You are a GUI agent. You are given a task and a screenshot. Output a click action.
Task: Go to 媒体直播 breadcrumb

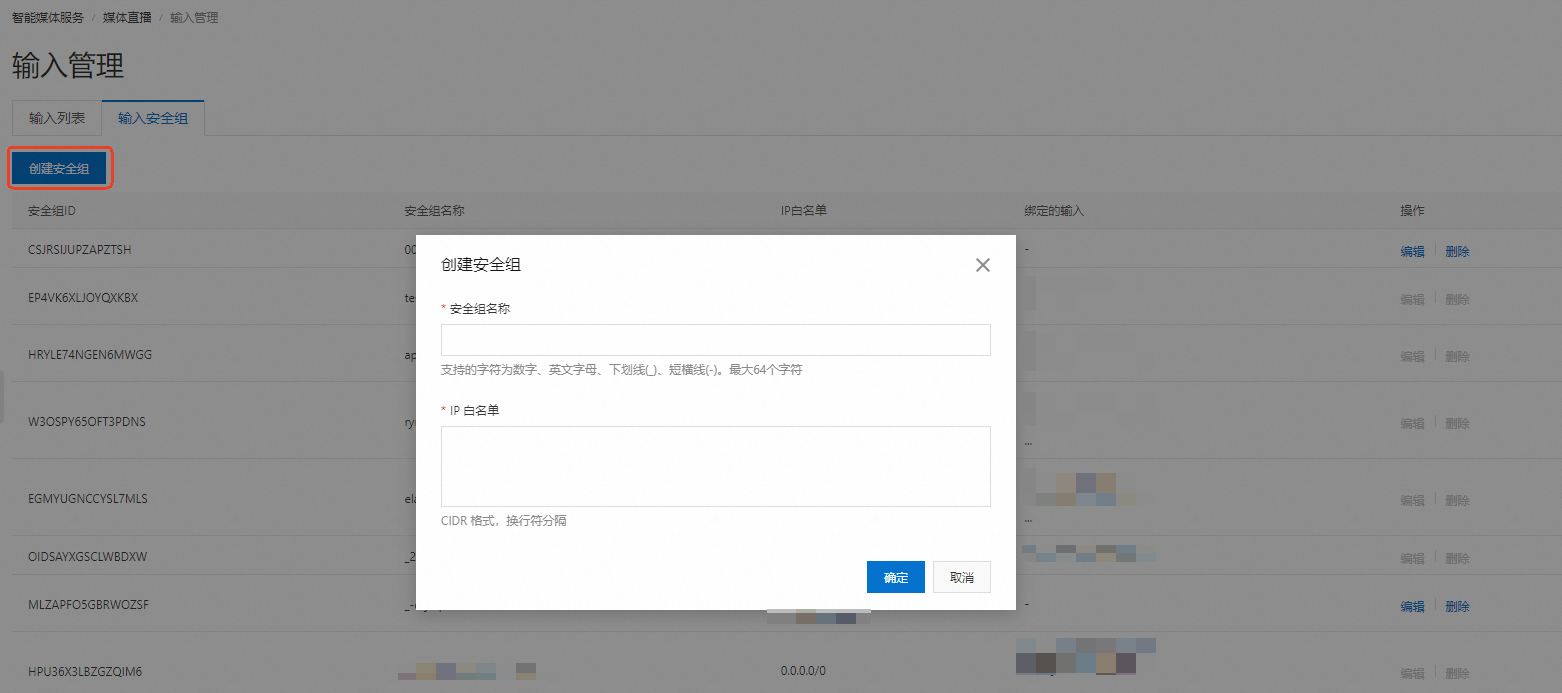(x=127, y=18)
